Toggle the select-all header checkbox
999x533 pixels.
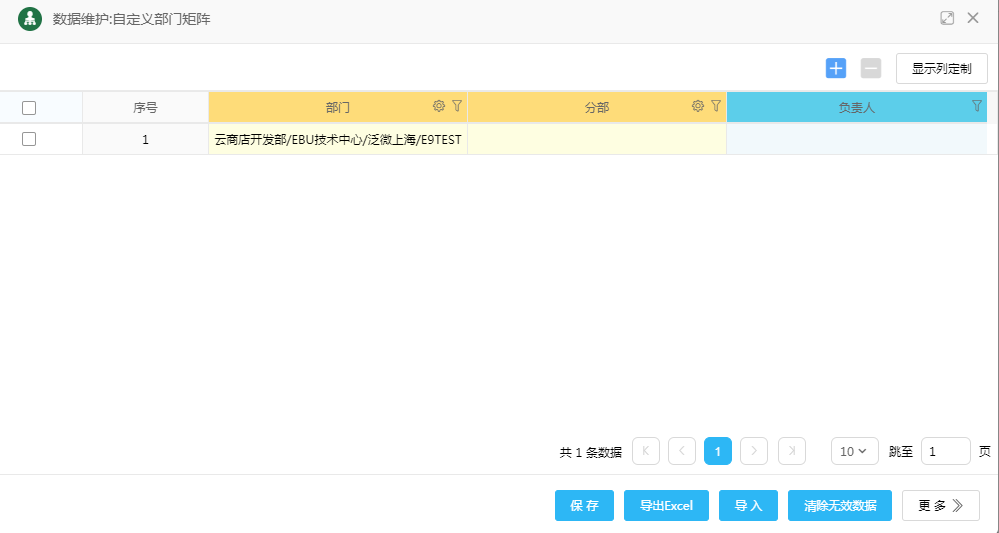[29, 108]
